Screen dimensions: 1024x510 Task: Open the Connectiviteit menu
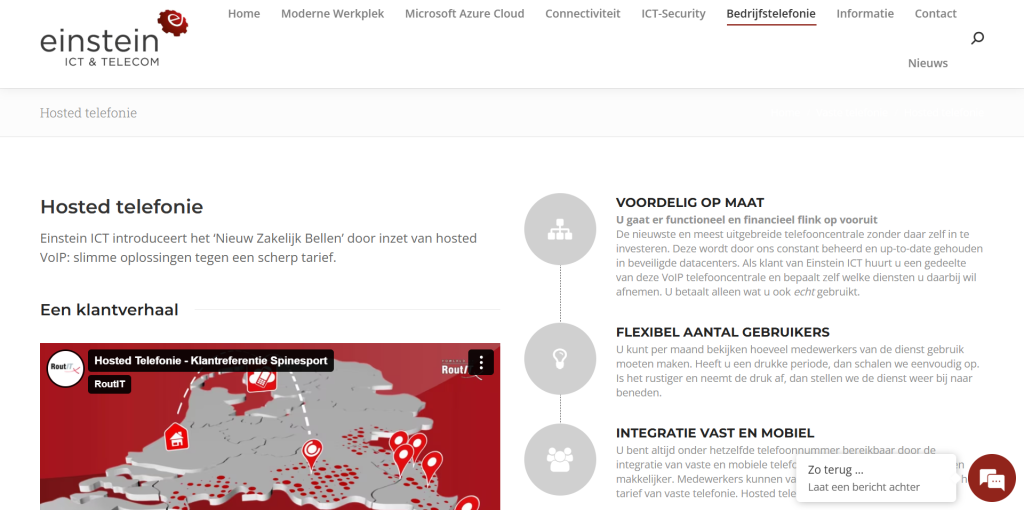[583, 14]
